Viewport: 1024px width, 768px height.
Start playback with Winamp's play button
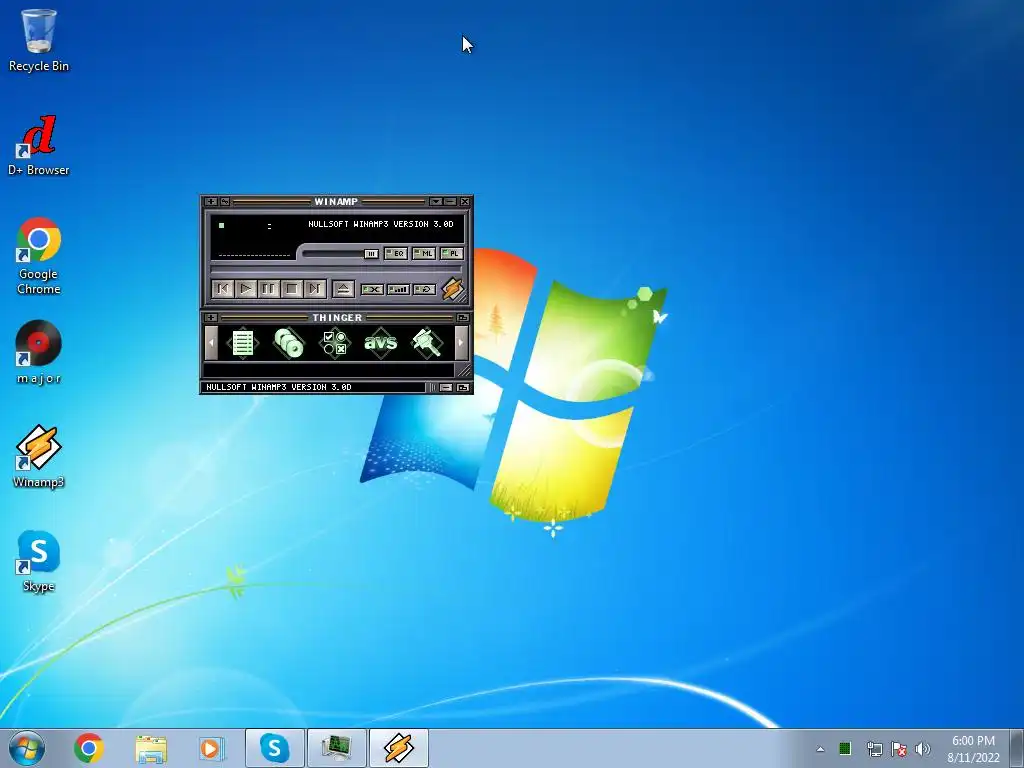click(x=246, y=289)
